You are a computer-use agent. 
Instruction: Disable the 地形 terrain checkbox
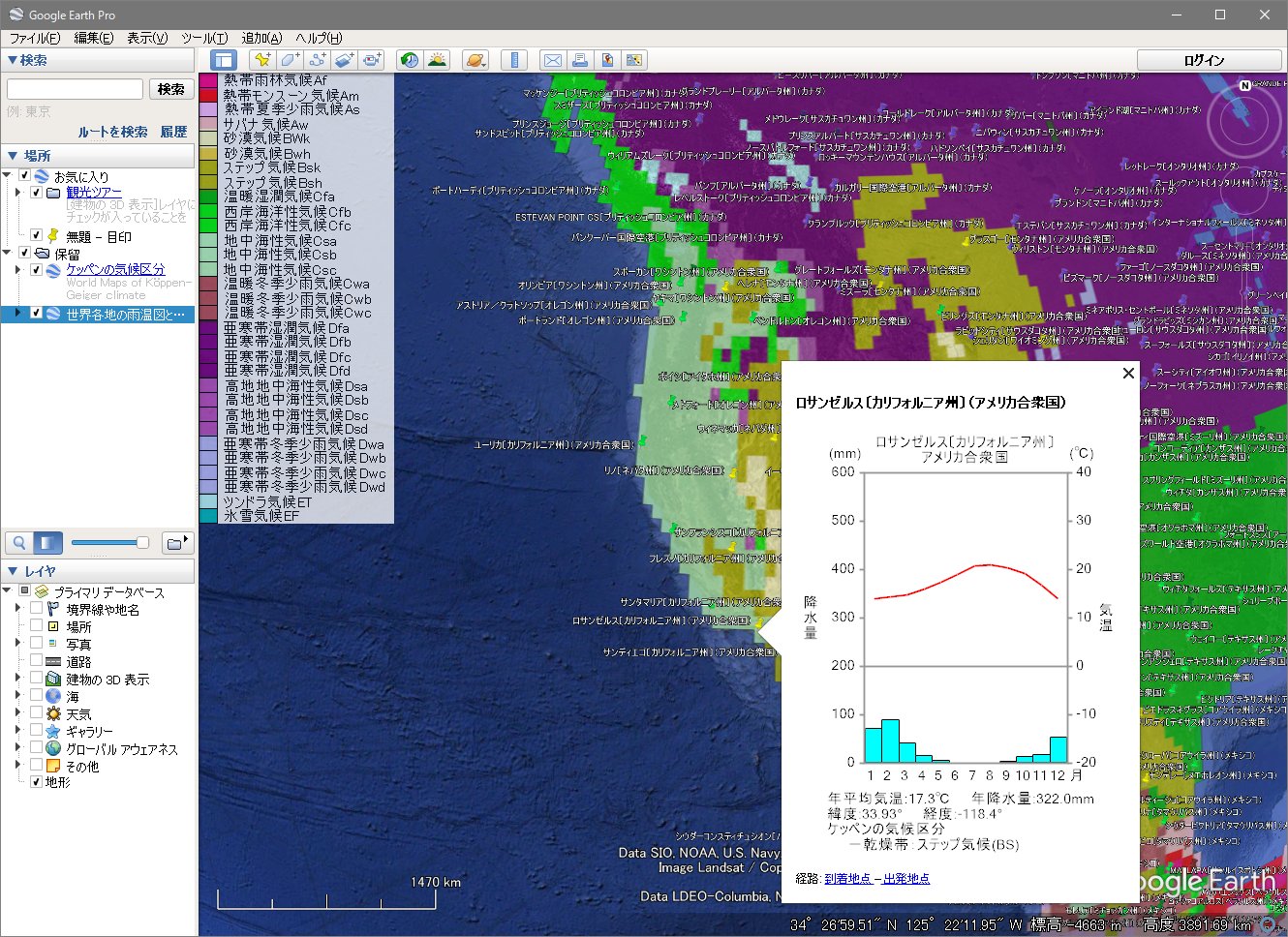click(x=36, y=782)
